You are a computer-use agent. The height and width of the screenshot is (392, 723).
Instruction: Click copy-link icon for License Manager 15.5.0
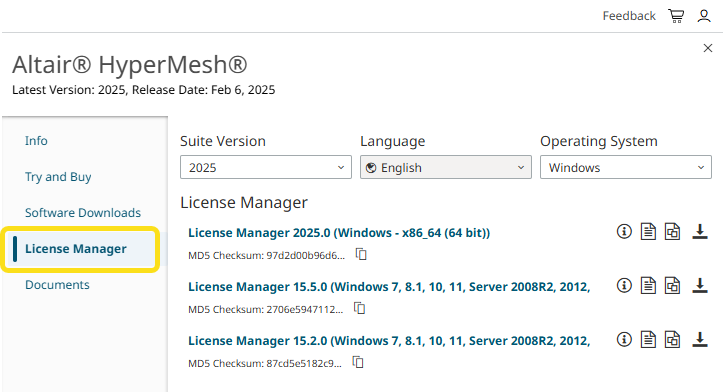(672, 285)
